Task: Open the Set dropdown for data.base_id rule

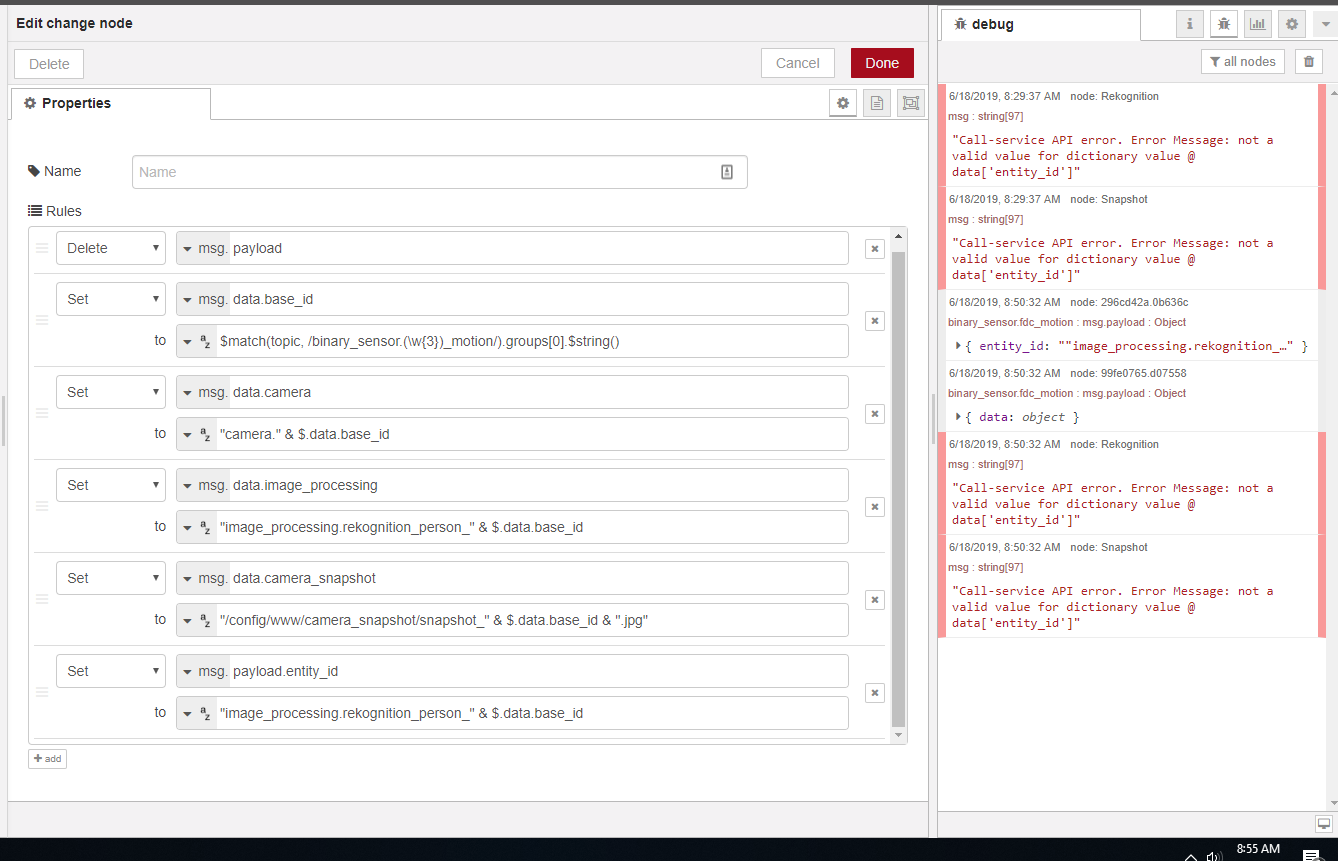Action: click(111, 299)
